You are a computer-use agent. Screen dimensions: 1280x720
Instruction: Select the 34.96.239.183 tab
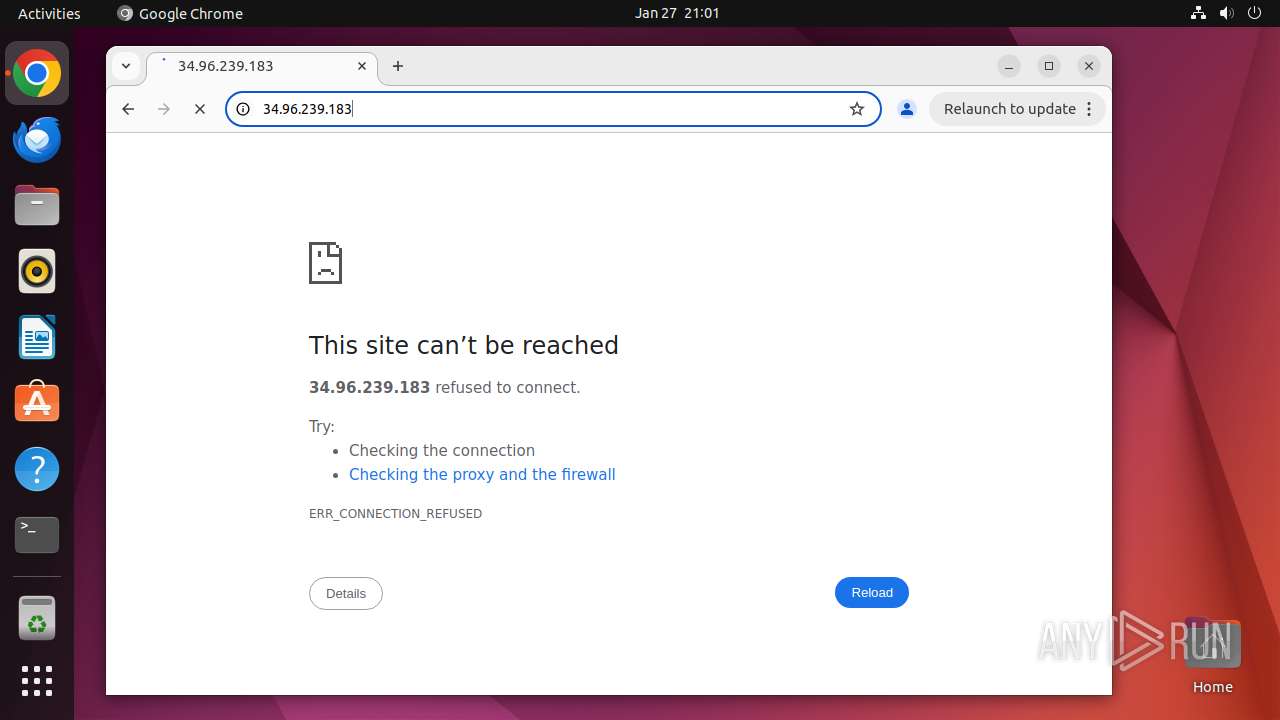coord(262,66)
